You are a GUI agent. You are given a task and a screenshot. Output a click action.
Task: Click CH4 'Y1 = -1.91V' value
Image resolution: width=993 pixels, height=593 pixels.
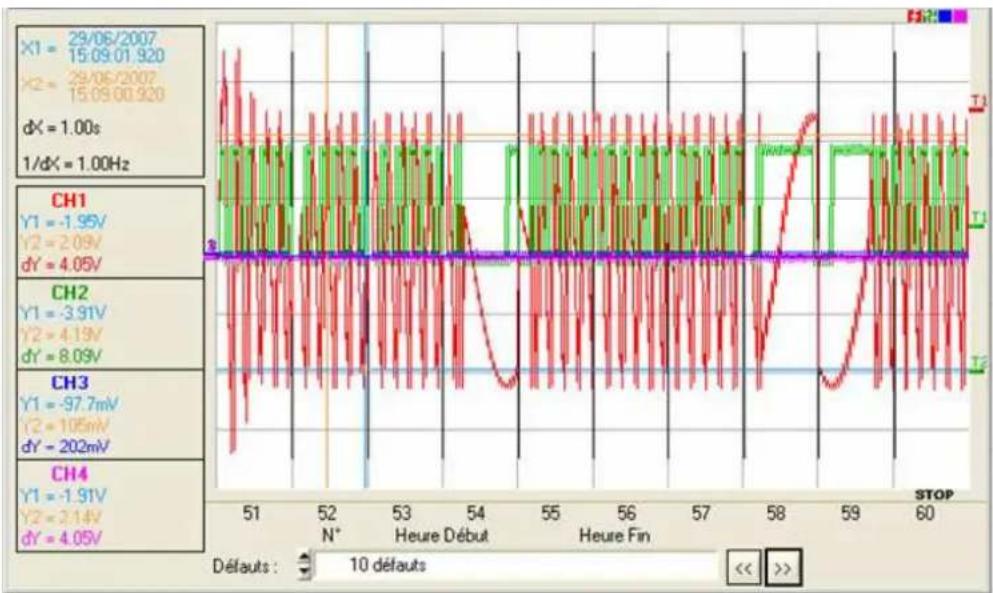63,495
